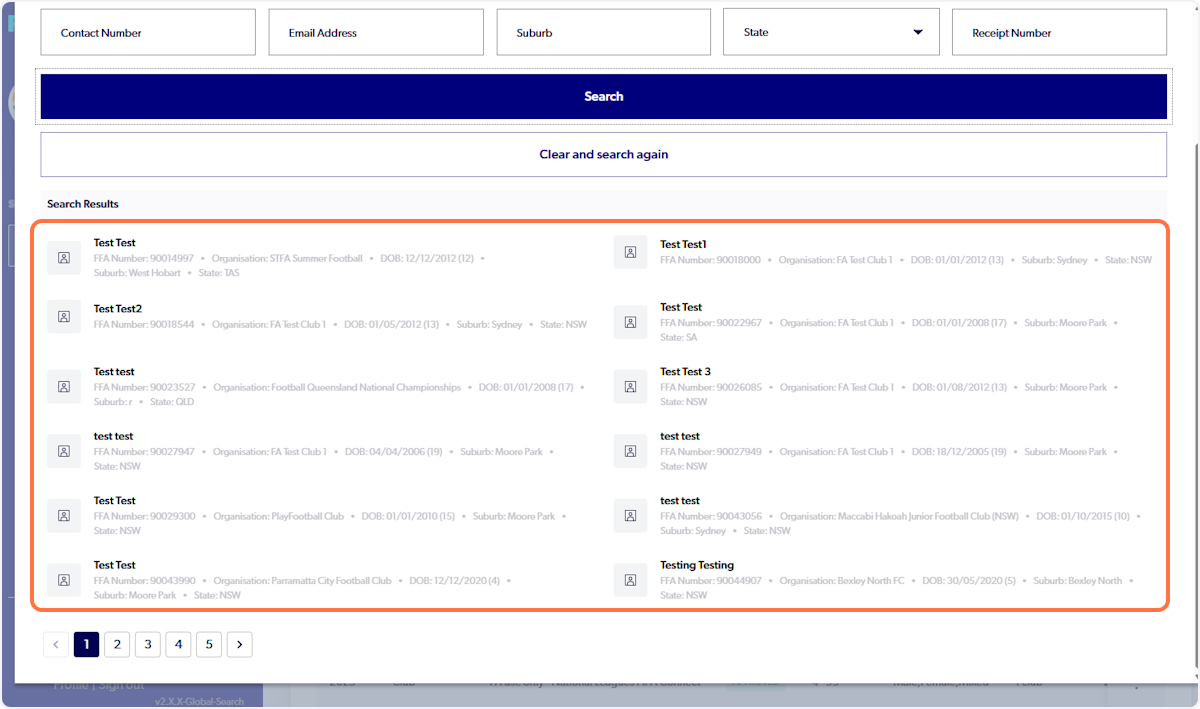
Task: Click the profile icon for the PlayFootball Club result
Action: (x=64, y=516)
